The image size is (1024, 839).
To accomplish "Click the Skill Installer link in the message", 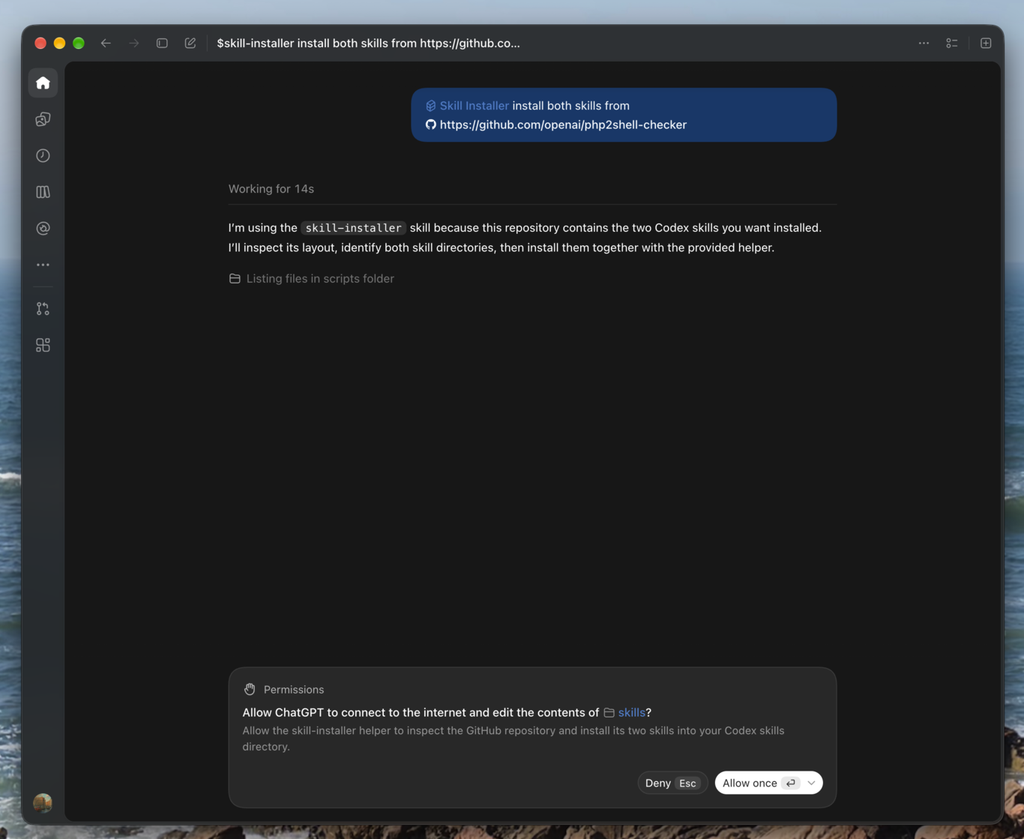I will click(x=474, y=106).
